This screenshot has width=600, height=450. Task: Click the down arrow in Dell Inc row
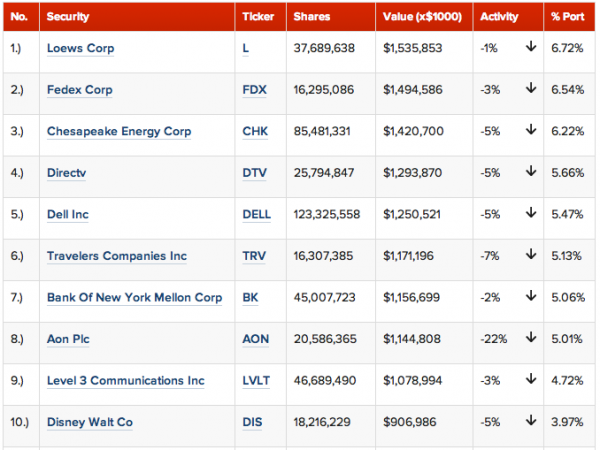click(530, 214)
